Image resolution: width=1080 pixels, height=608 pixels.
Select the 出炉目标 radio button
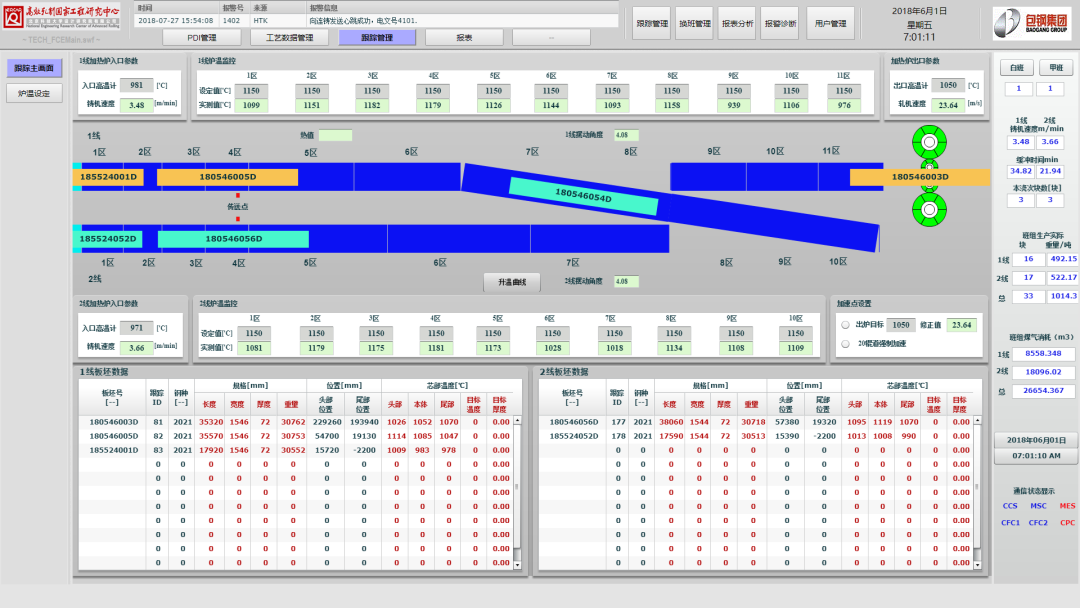(x=846, y=325)
